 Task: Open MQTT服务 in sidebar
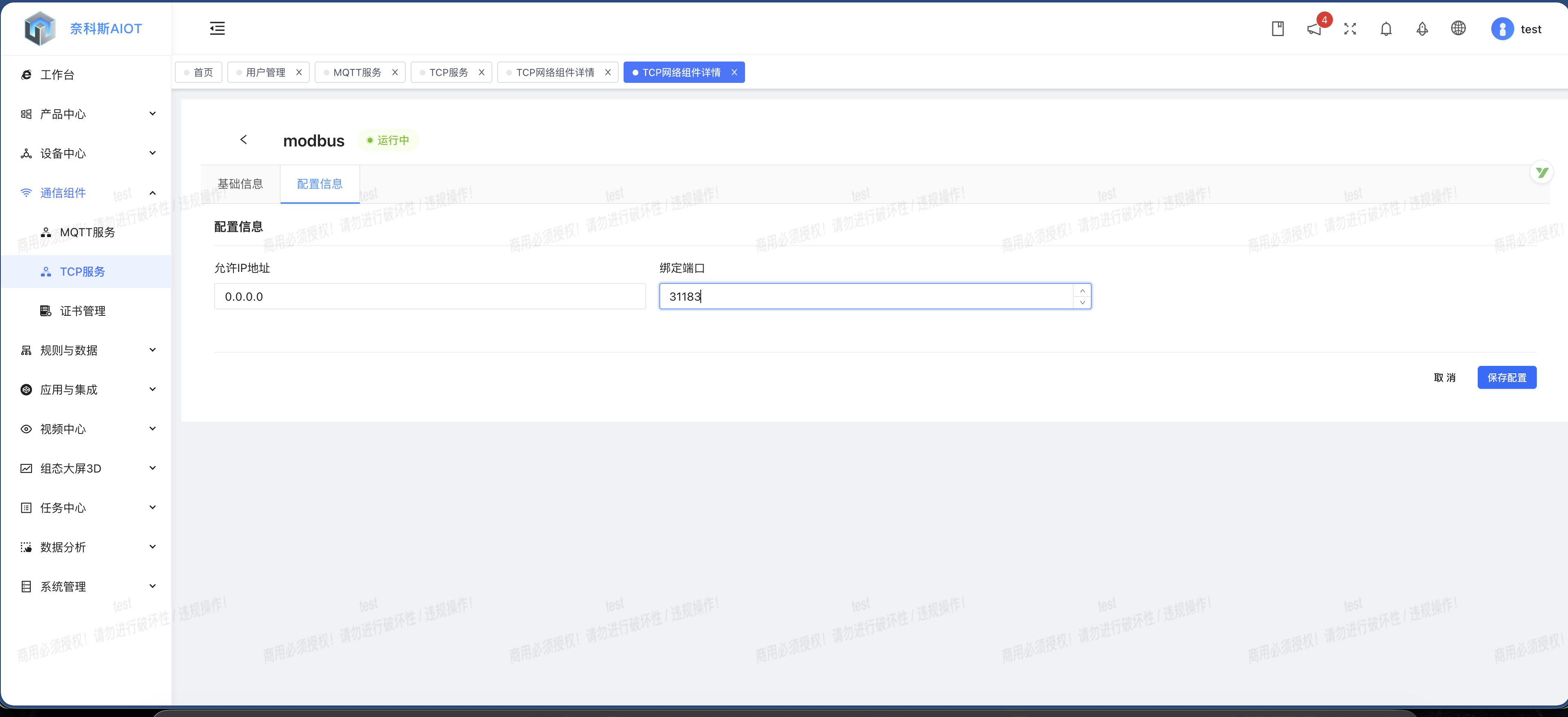pos(86,232)
